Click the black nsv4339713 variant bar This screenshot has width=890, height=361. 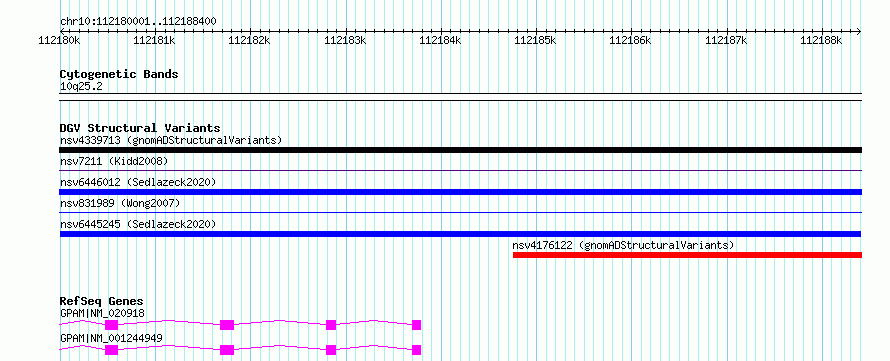[x=461, y=150]
